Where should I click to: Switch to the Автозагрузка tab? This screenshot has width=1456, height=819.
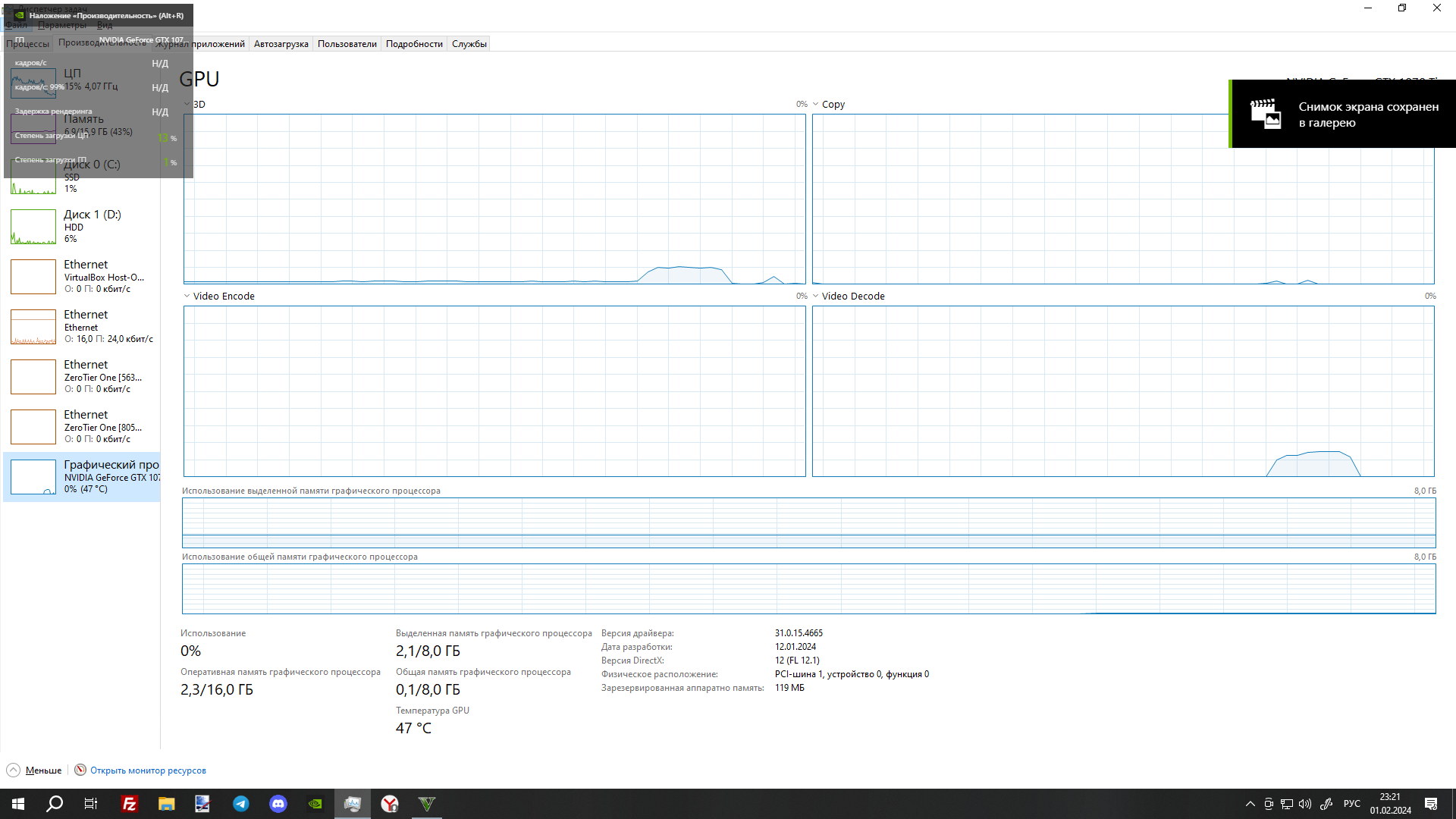(281, 43)
